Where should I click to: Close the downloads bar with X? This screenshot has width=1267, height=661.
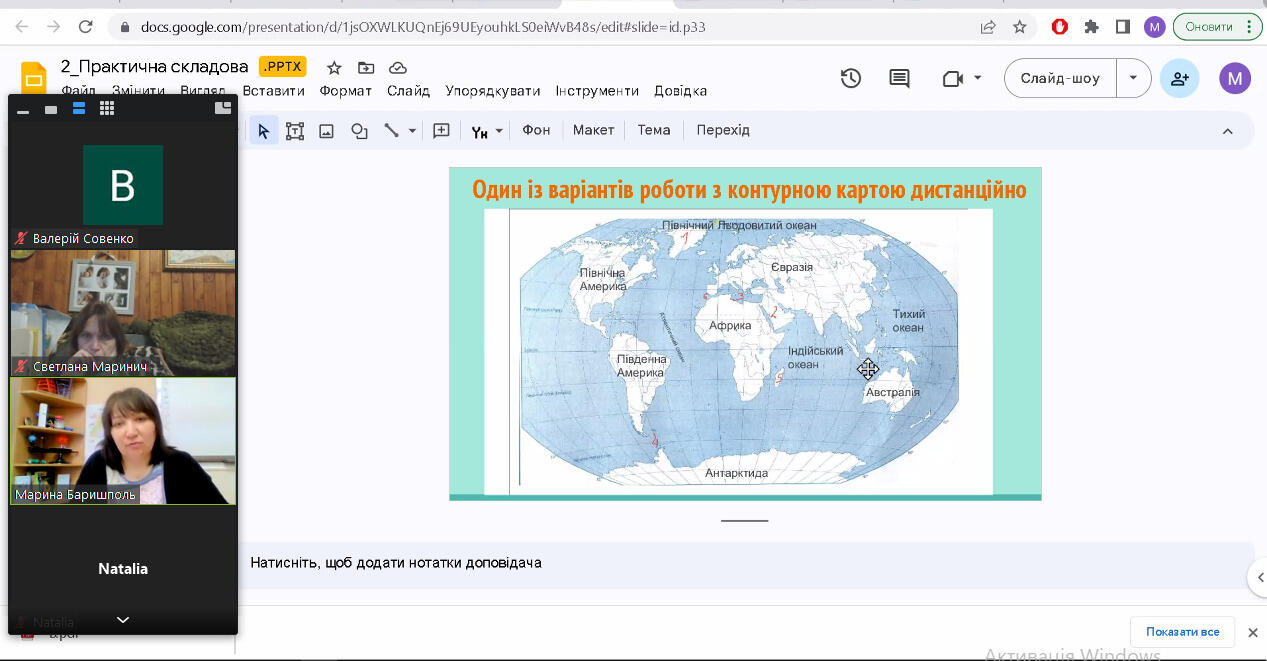[x=1253, y=632]
